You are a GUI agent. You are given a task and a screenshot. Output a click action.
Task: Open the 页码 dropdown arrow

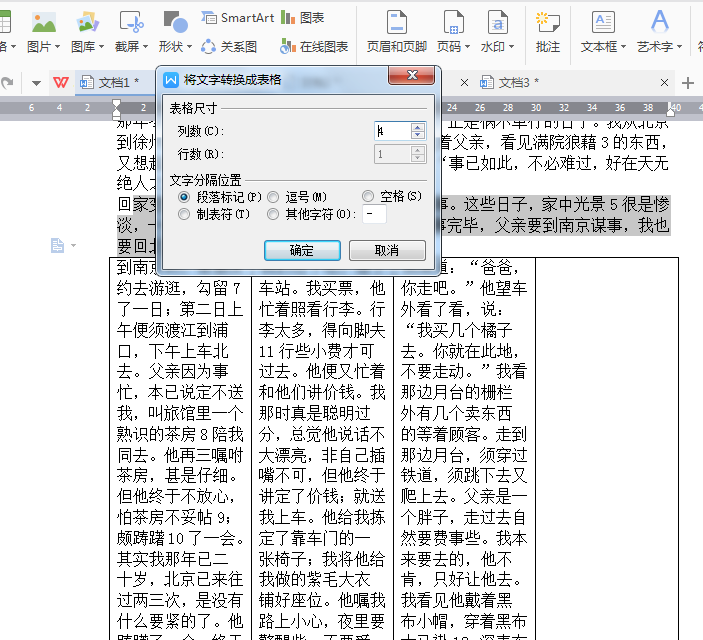[x=467, y=47]
